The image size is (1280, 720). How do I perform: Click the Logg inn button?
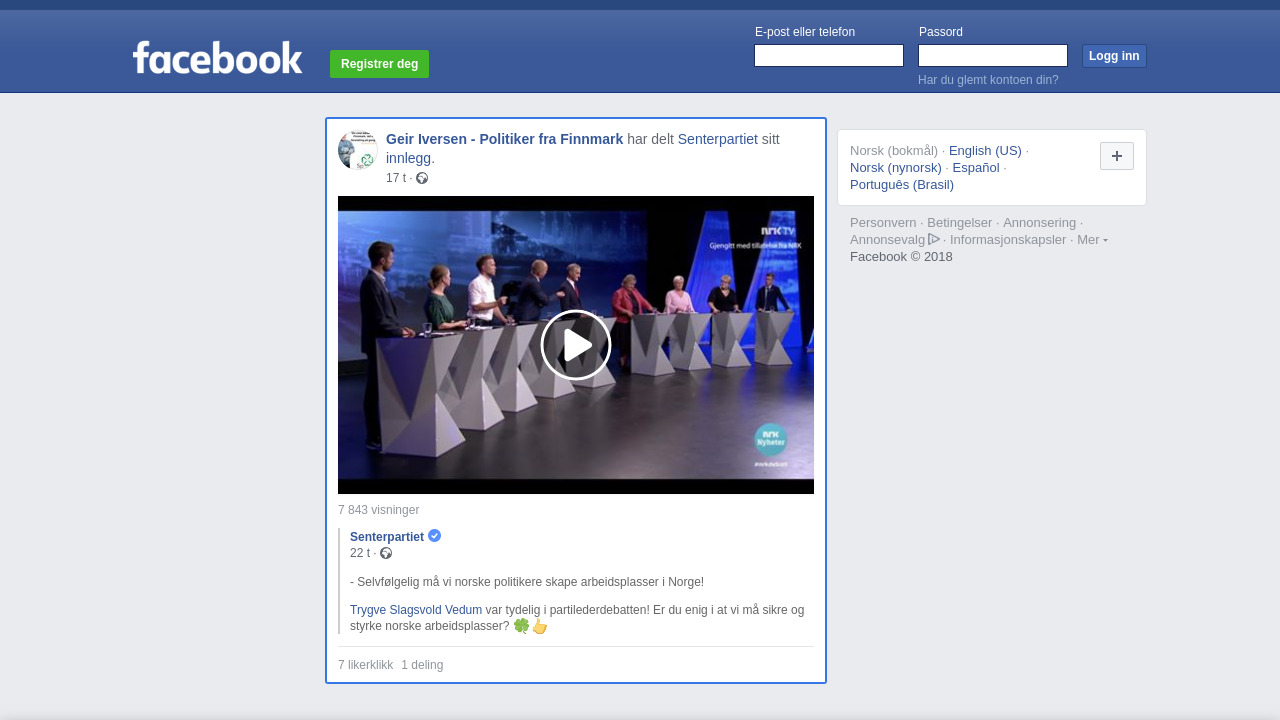[1114, 56]
